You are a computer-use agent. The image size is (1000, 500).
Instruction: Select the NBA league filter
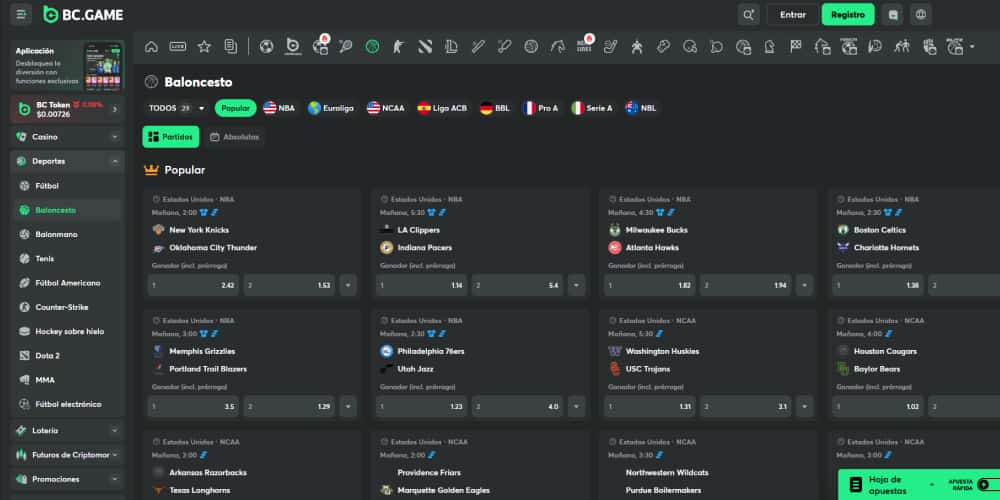279,108
